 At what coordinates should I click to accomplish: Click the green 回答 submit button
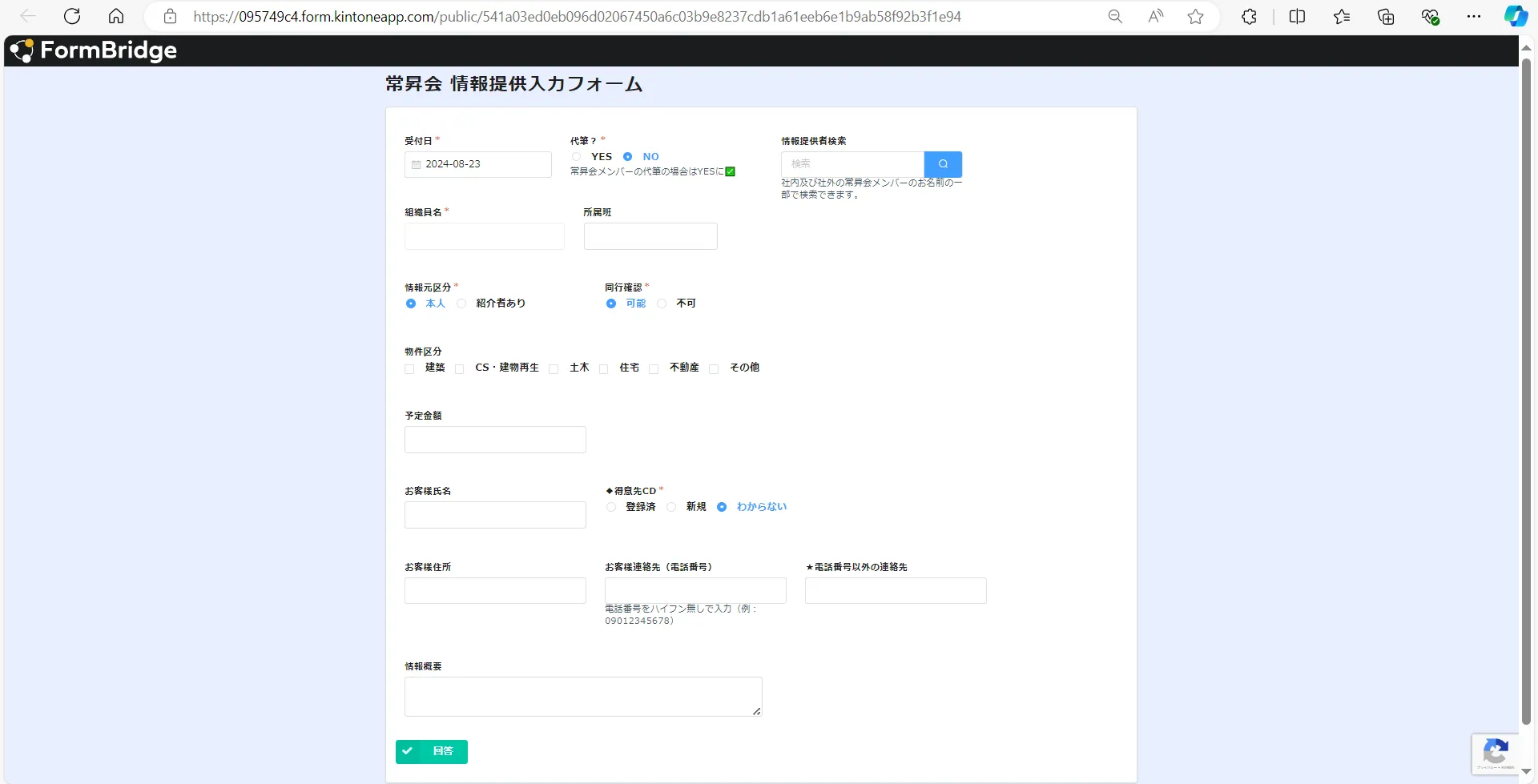431,751
